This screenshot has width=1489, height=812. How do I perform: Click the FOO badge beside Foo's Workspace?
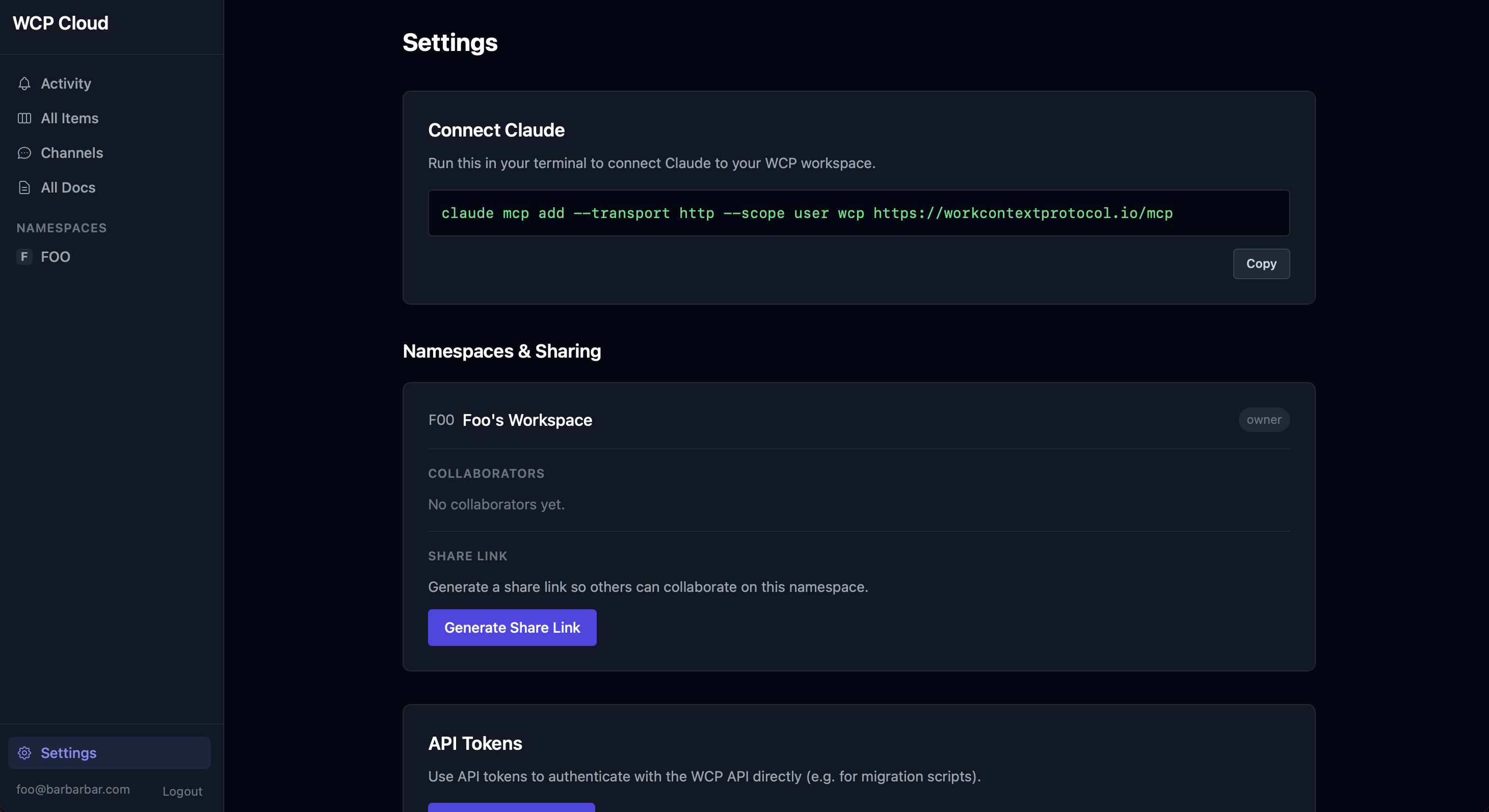tap(441, 420)
